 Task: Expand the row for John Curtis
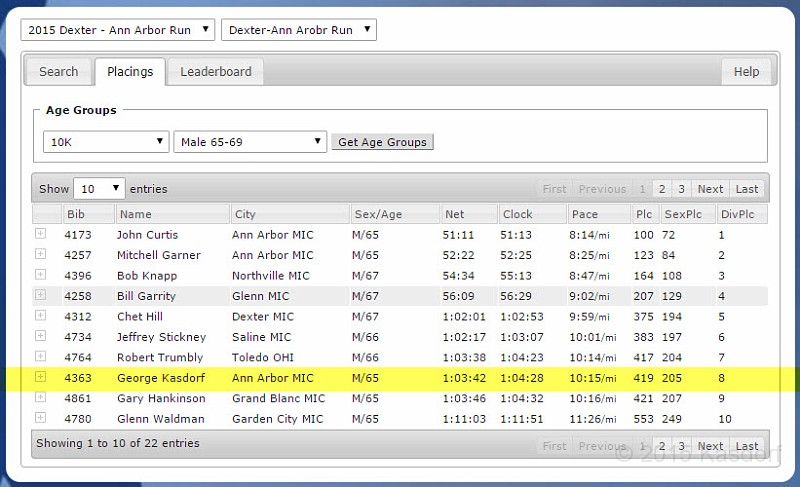point(40,234)
